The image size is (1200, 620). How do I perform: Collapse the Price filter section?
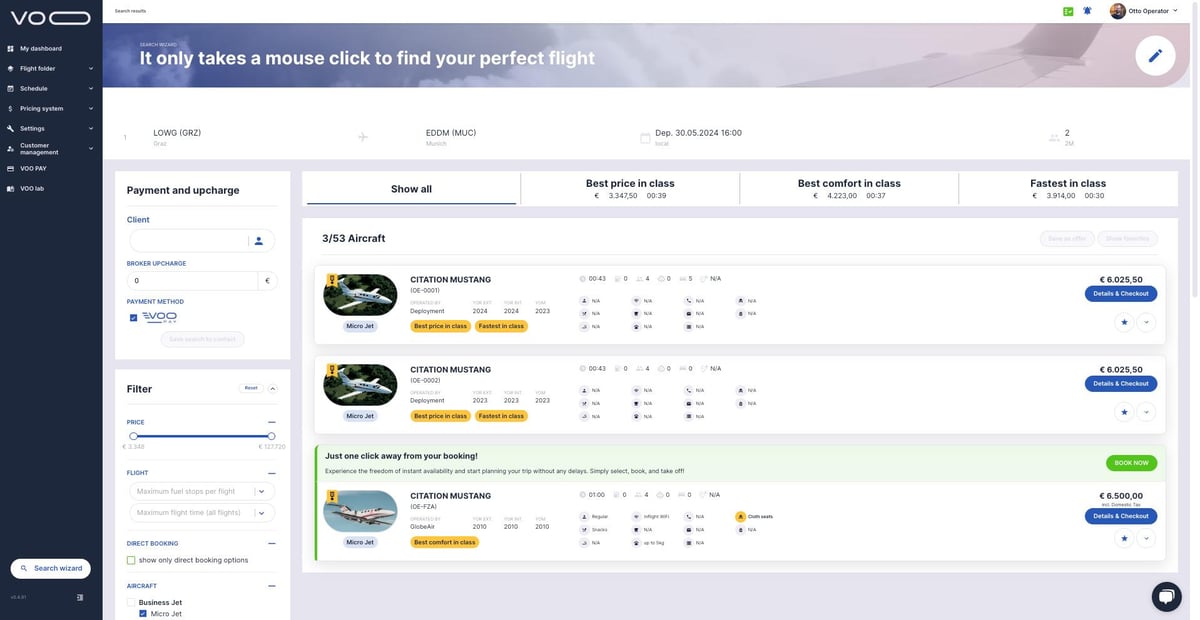click(x=271, y=422)
